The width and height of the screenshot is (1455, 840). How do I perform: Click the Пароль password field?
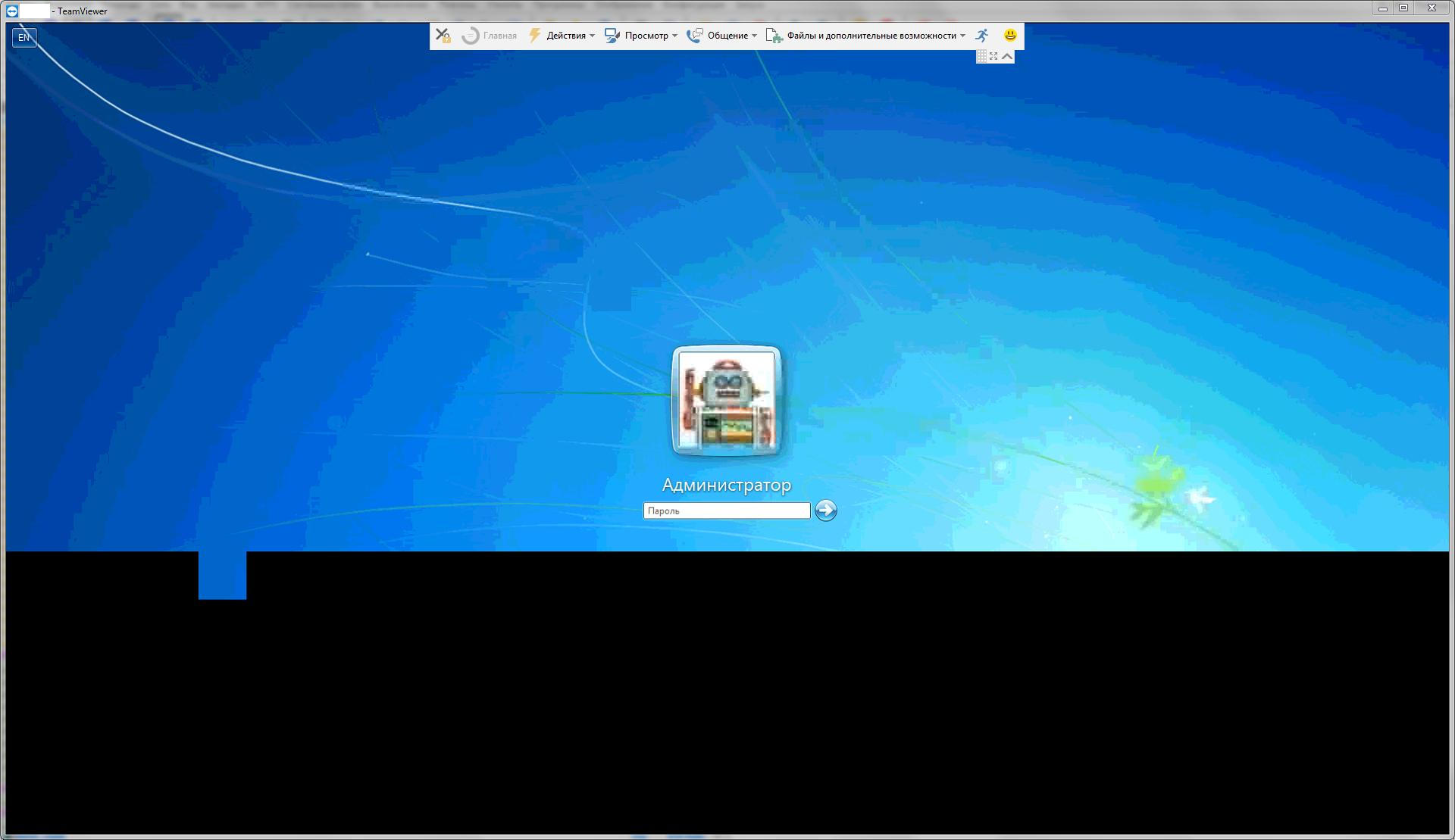[x=726, y=511]
